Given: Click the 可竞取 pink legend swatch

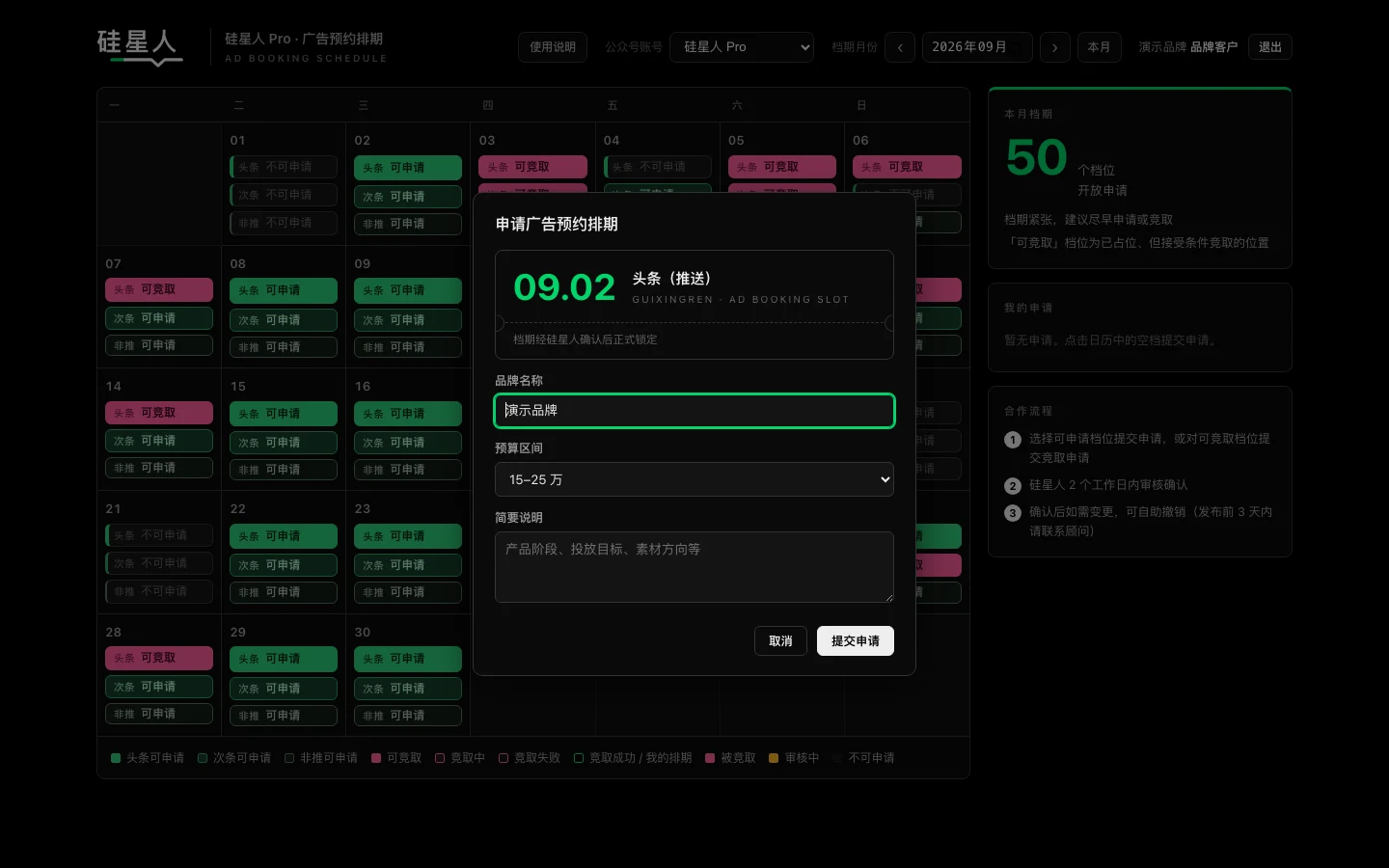Looking at the screenshot, I should pyautogui.click(x=376, y=758).
